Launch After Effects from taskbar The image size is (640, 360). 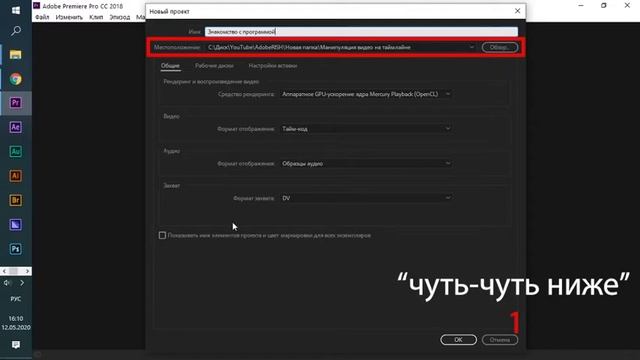pos(16,127)
